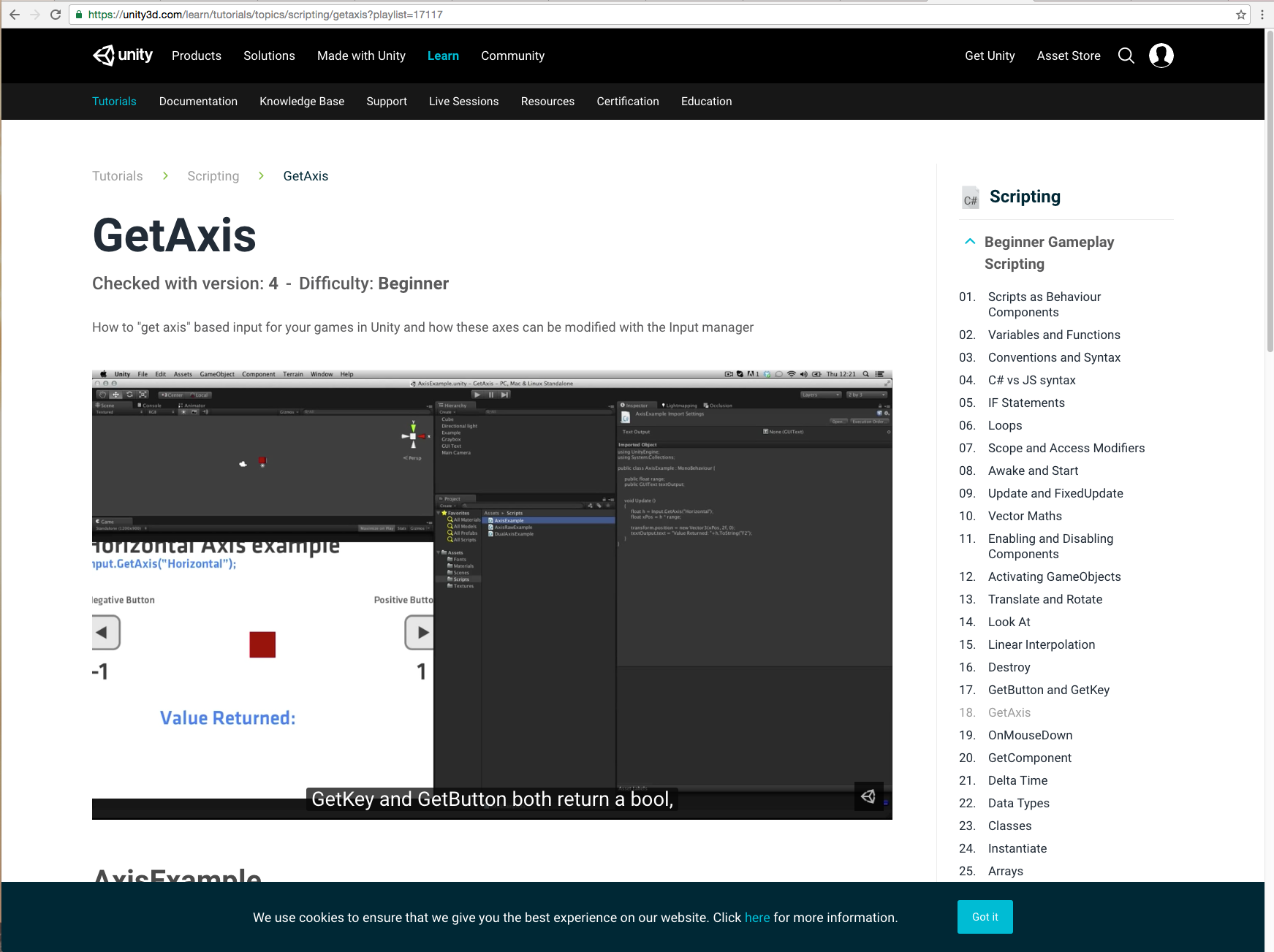Open the Loops tutorial
This screenshot has width=1274, height=952.
coord(1005,425)
